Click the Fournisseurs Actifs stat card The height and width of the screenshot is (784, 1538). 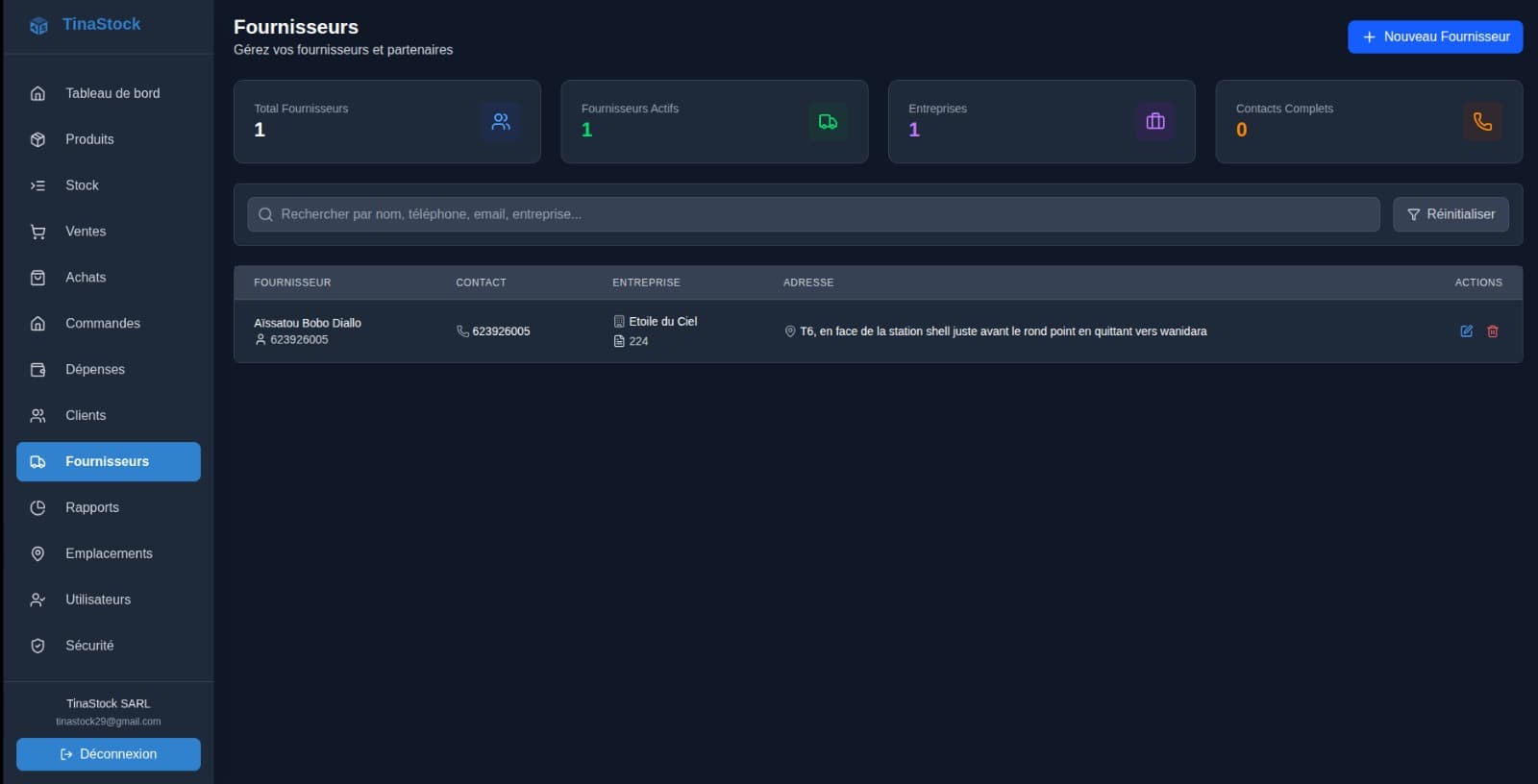tap(714, 122)
